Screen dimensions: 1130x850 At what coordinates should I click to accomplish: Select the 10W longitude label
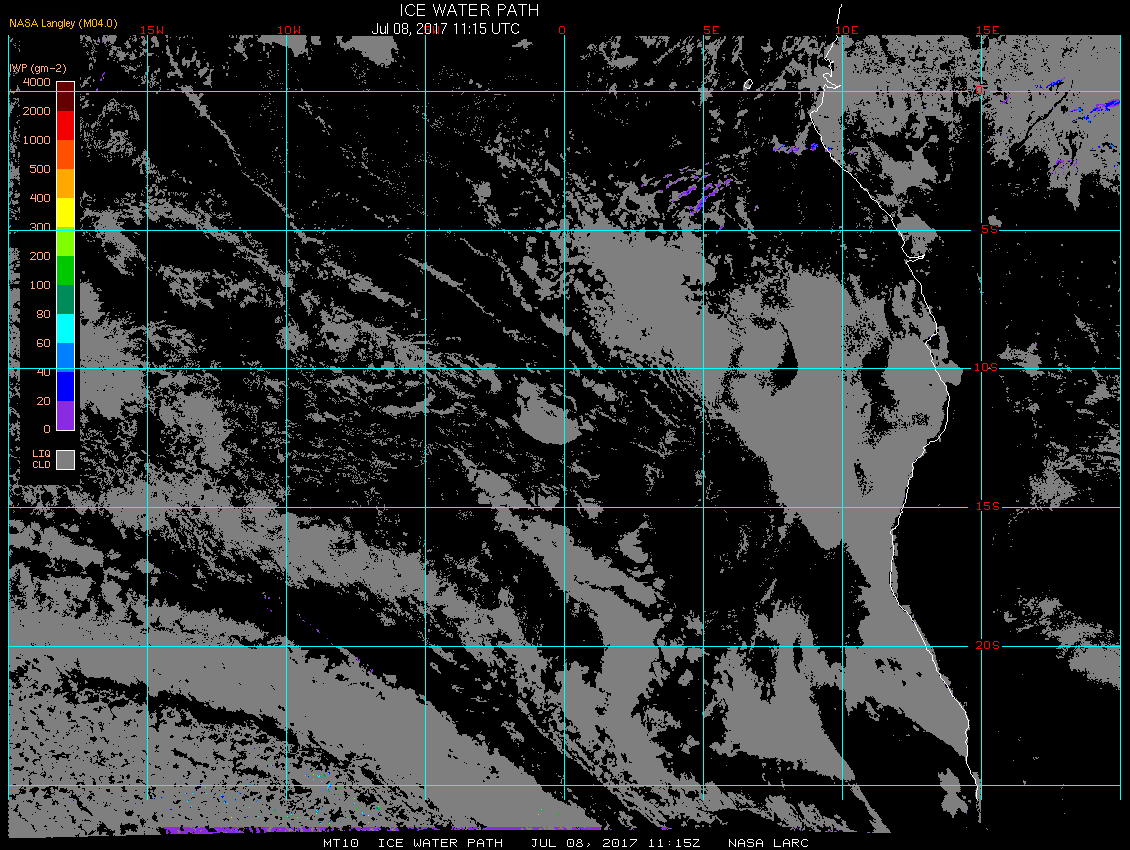tap(289, 30)
